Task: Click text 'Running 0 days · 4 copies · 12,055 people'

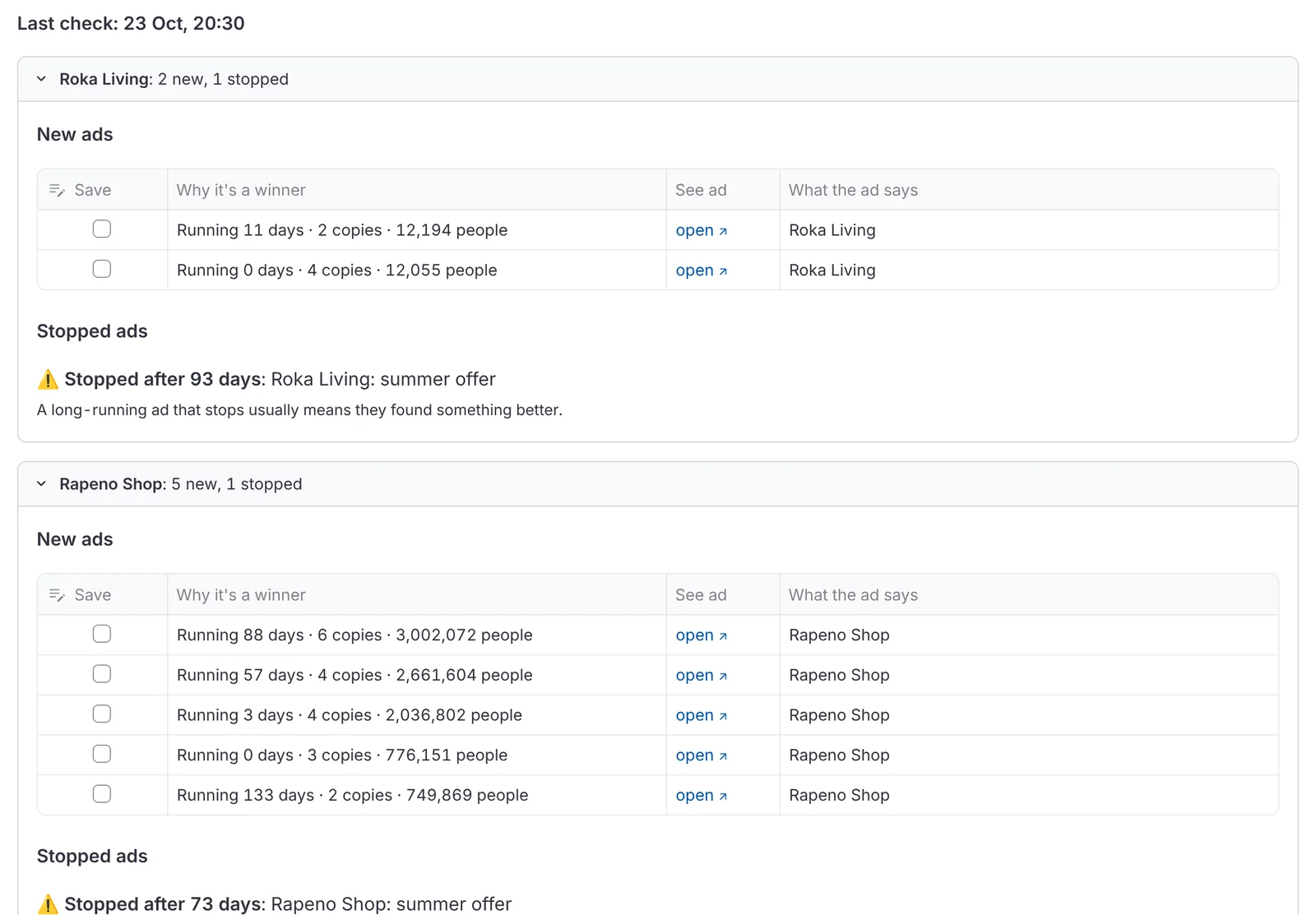Action: click(336, 270)
